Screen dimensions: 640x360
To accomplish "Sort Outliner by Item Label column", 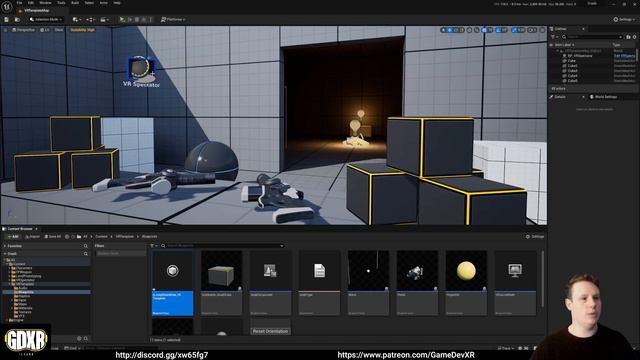I will point(565,44).
